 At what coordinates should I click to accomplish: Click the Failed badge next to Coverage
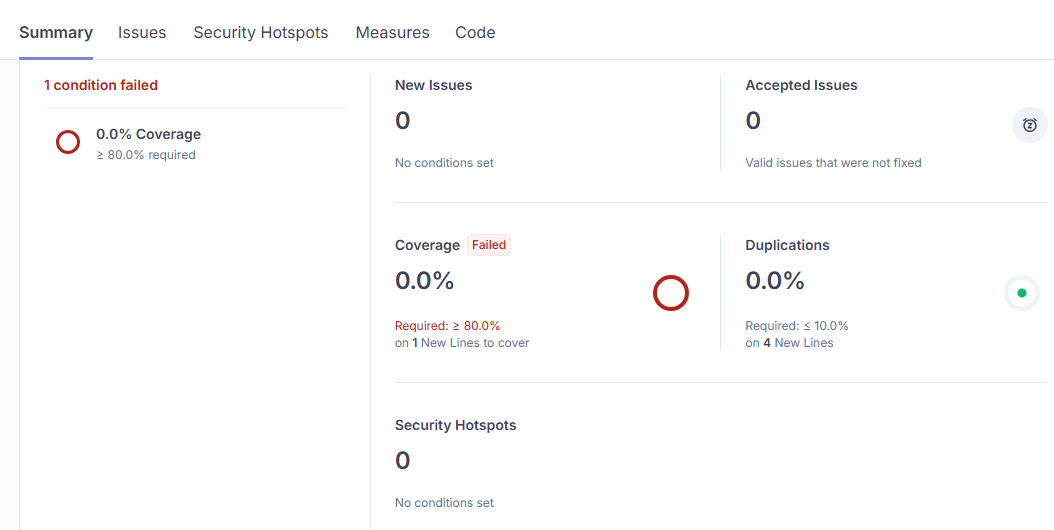(x=489, y=245)
